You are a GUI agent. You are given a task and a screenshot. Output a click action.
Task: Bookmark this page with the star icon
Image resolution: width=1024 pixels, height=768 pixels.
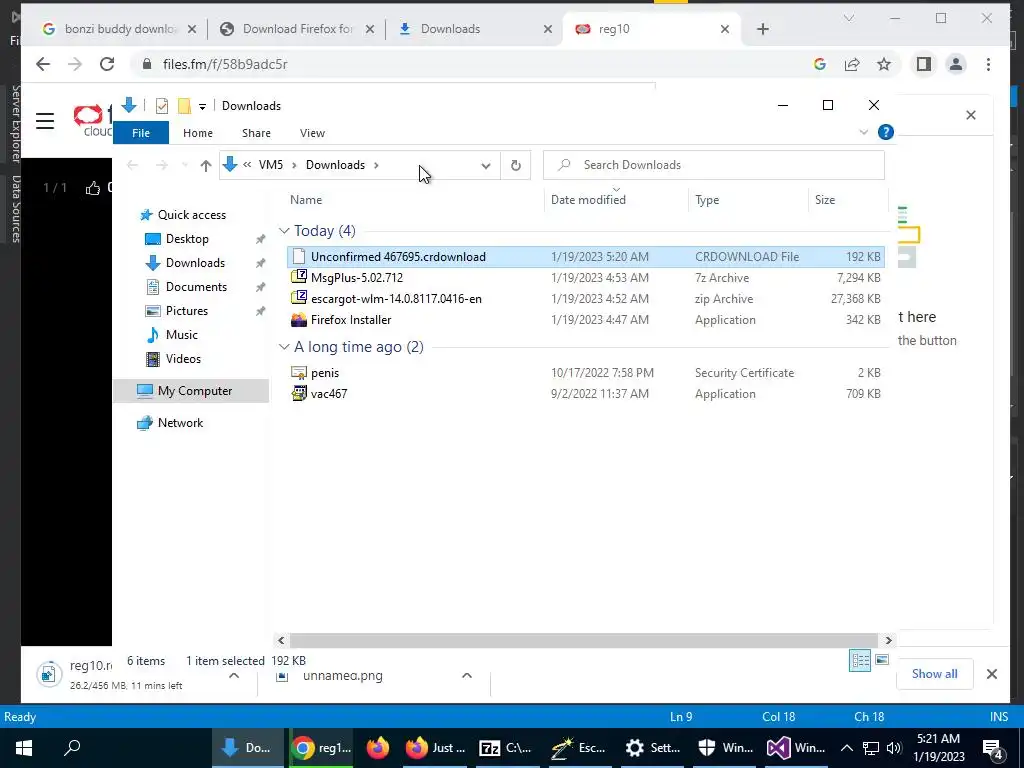[884, 64]
